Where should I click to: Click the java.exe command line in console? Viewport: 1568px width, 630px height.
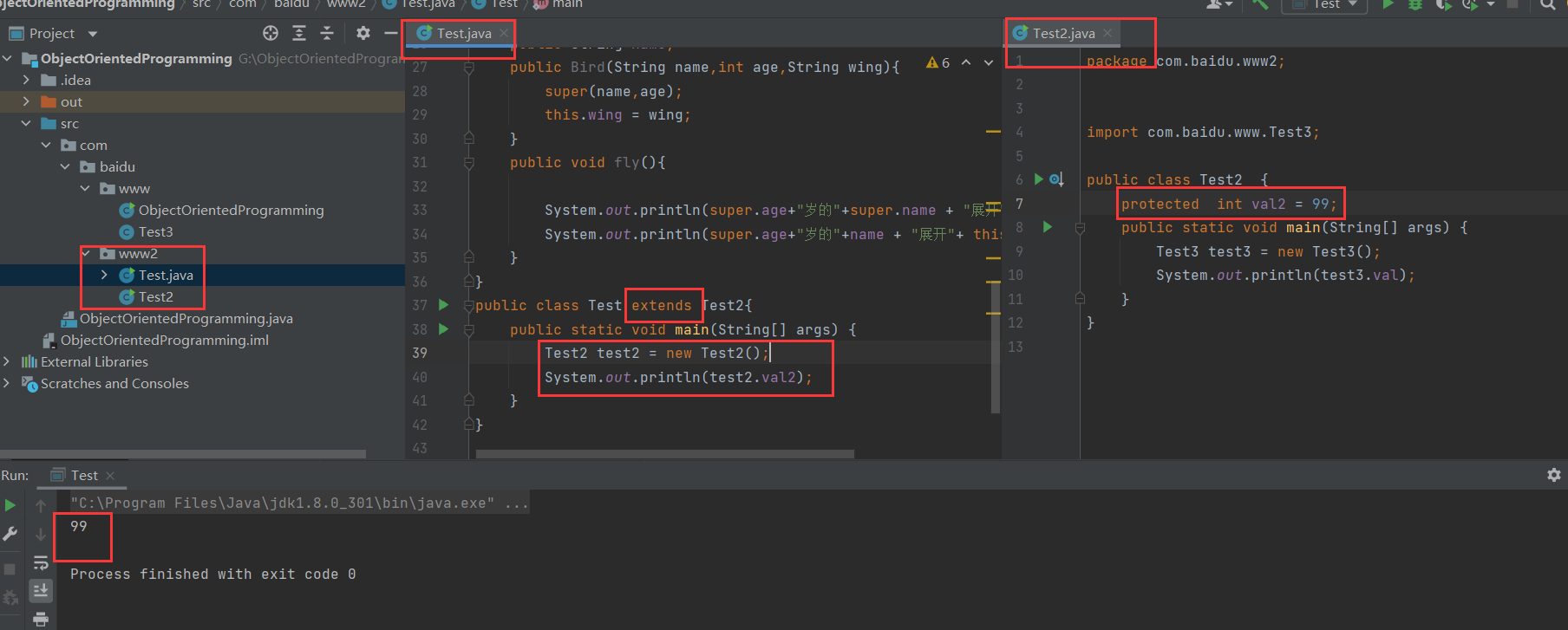click(x=299, y=503)
